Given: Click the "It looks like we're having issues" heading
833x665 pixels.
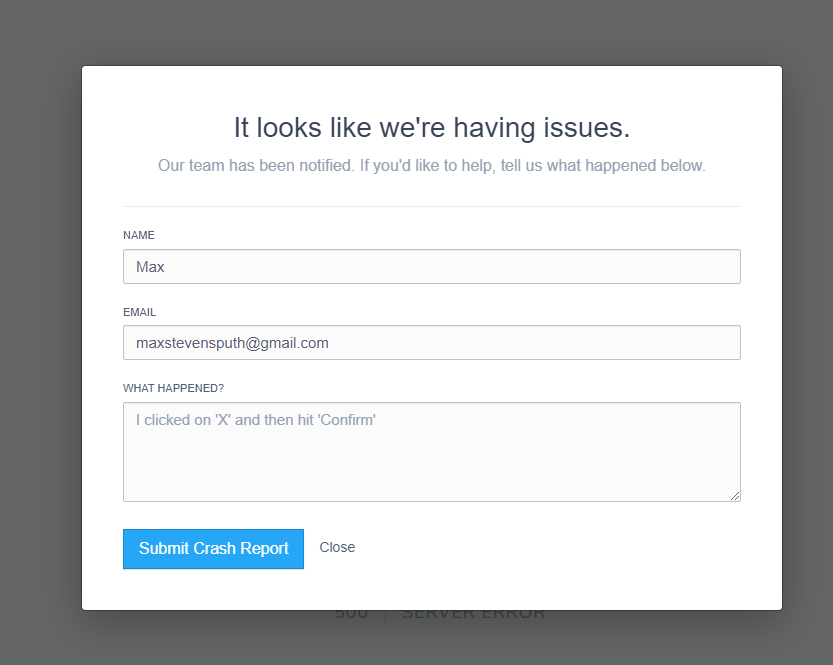Looking at the screenshot, I should (431, 128).
